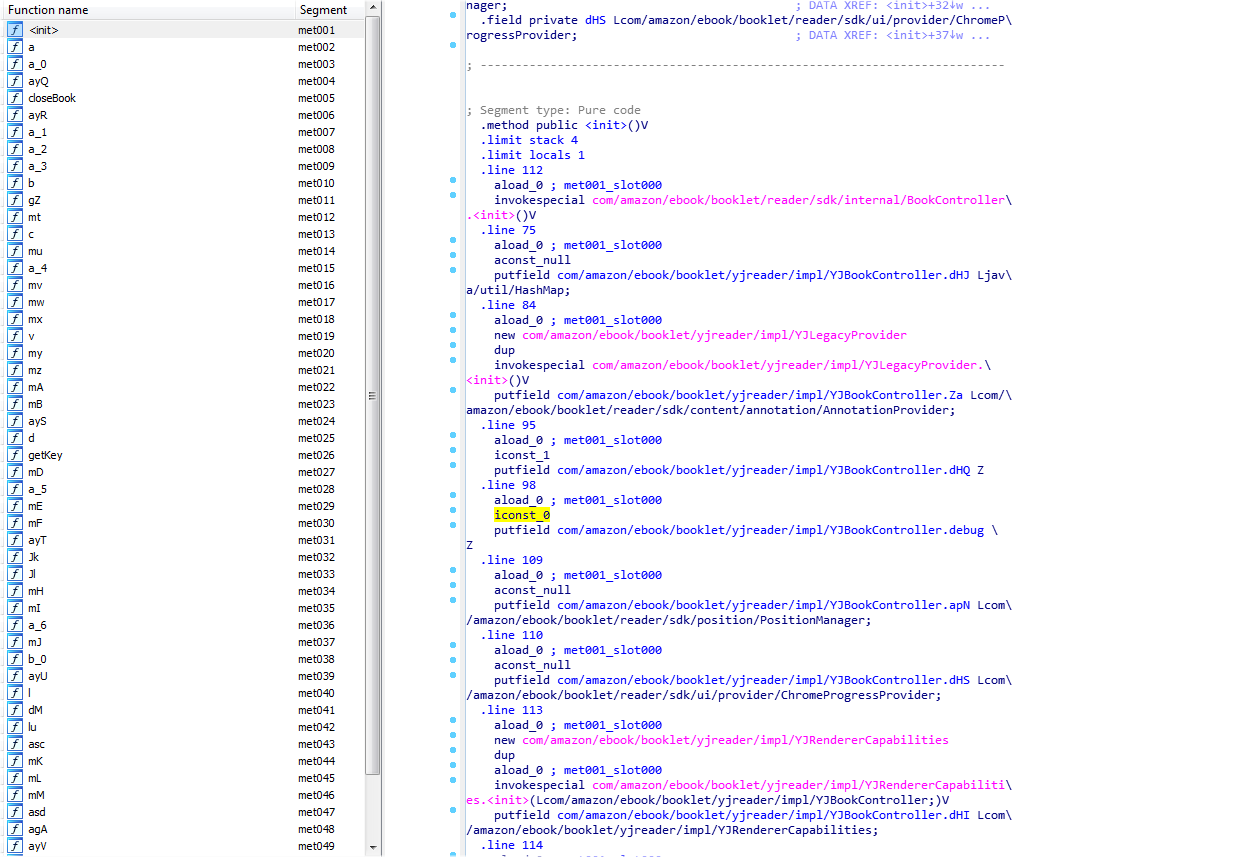1248x857 pixels.
Task: Click the function icon beside mD
Action: [15, 472]
